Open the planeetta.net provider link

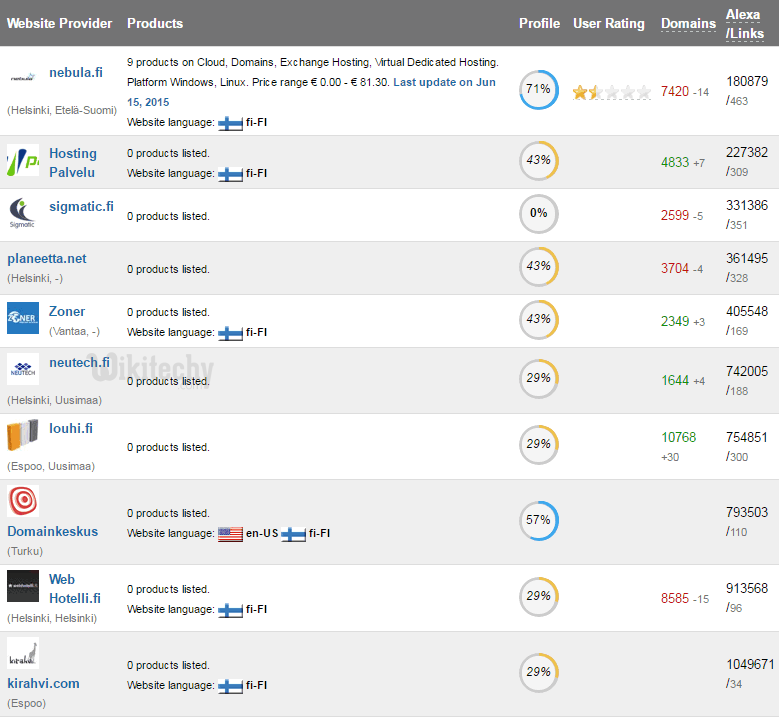tap(47, 258)
